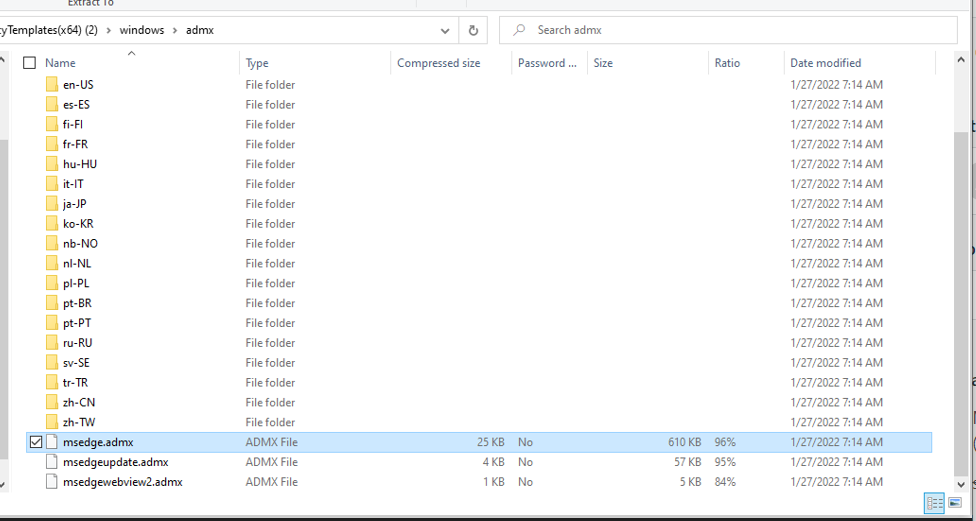The height and width of the screenshot is (521, 976).
Task: Click scroll up arrow of file list
Action: coord(962,60)
